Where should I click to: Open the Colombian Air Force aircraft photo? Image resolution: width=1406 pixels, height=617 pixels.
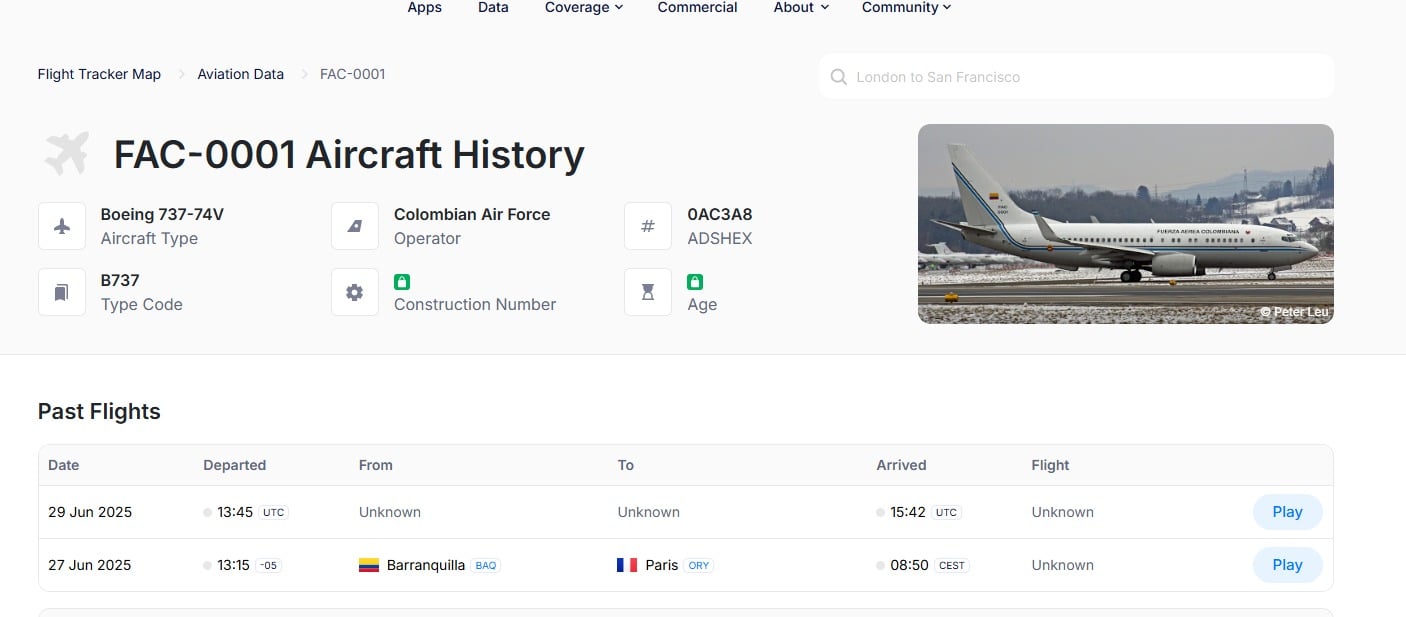coord(1125,224)
